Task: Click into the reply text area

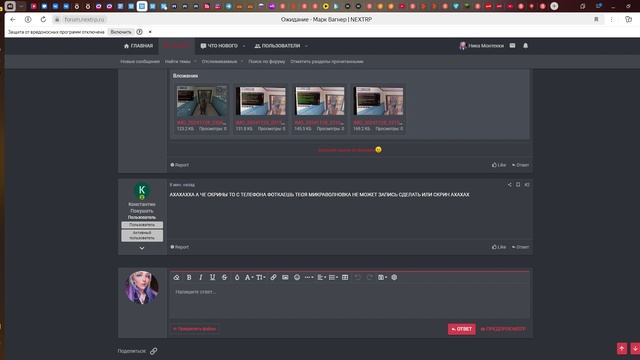Action: [349, 301]
